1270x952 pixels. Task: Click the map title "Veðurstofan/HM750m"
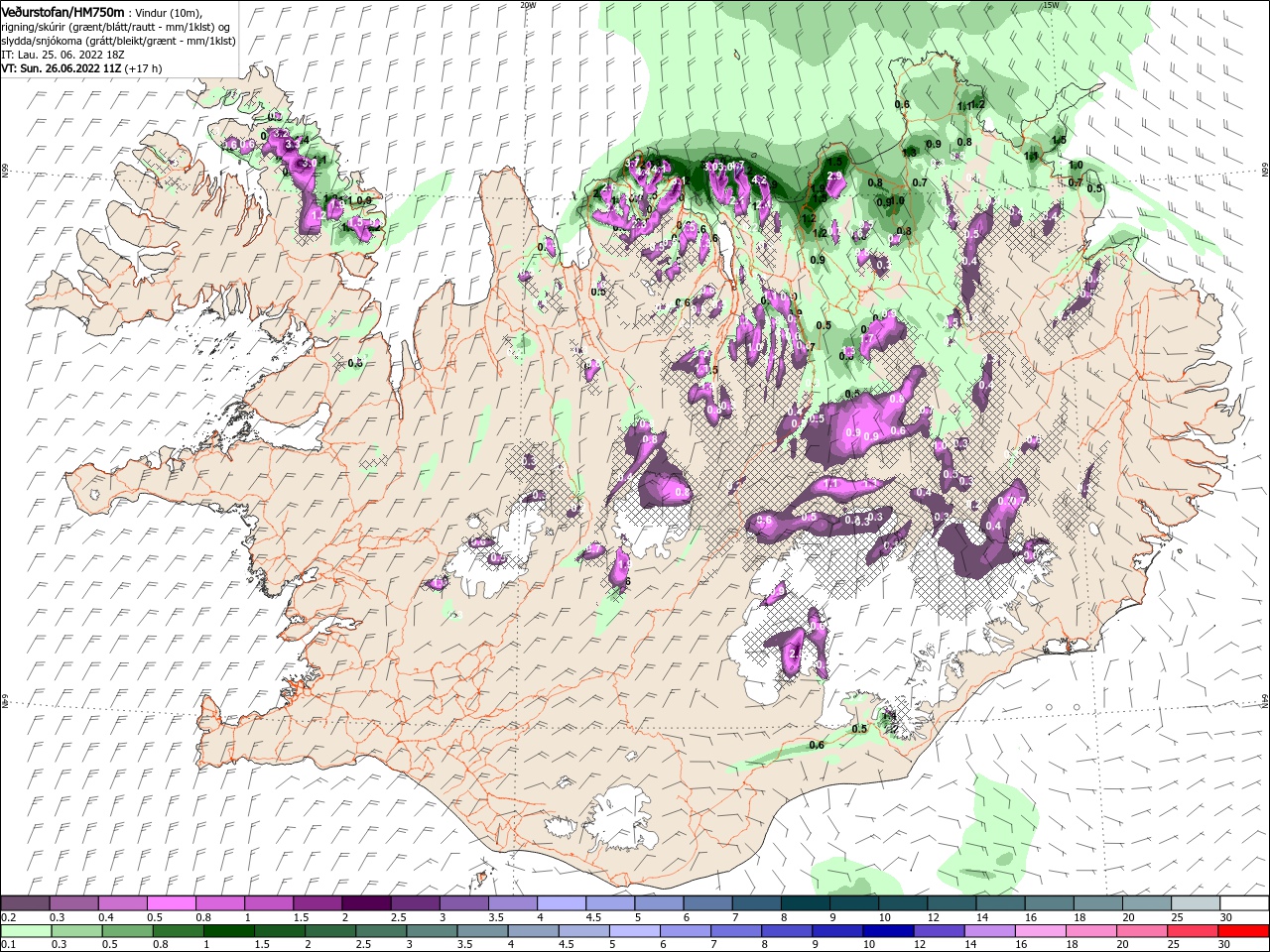pyautogui.click(x=63, y=11)
